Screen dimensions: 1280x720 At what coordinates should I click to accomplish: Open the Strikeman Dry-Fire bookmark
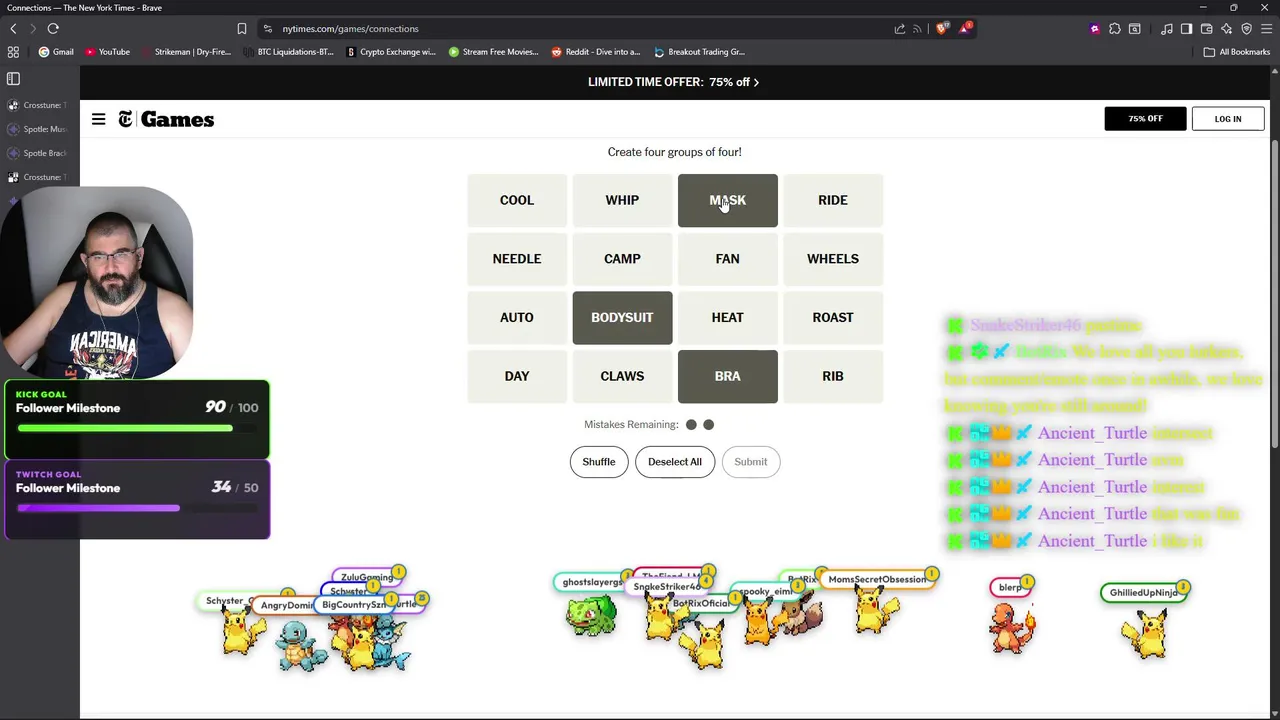point(186,52)
